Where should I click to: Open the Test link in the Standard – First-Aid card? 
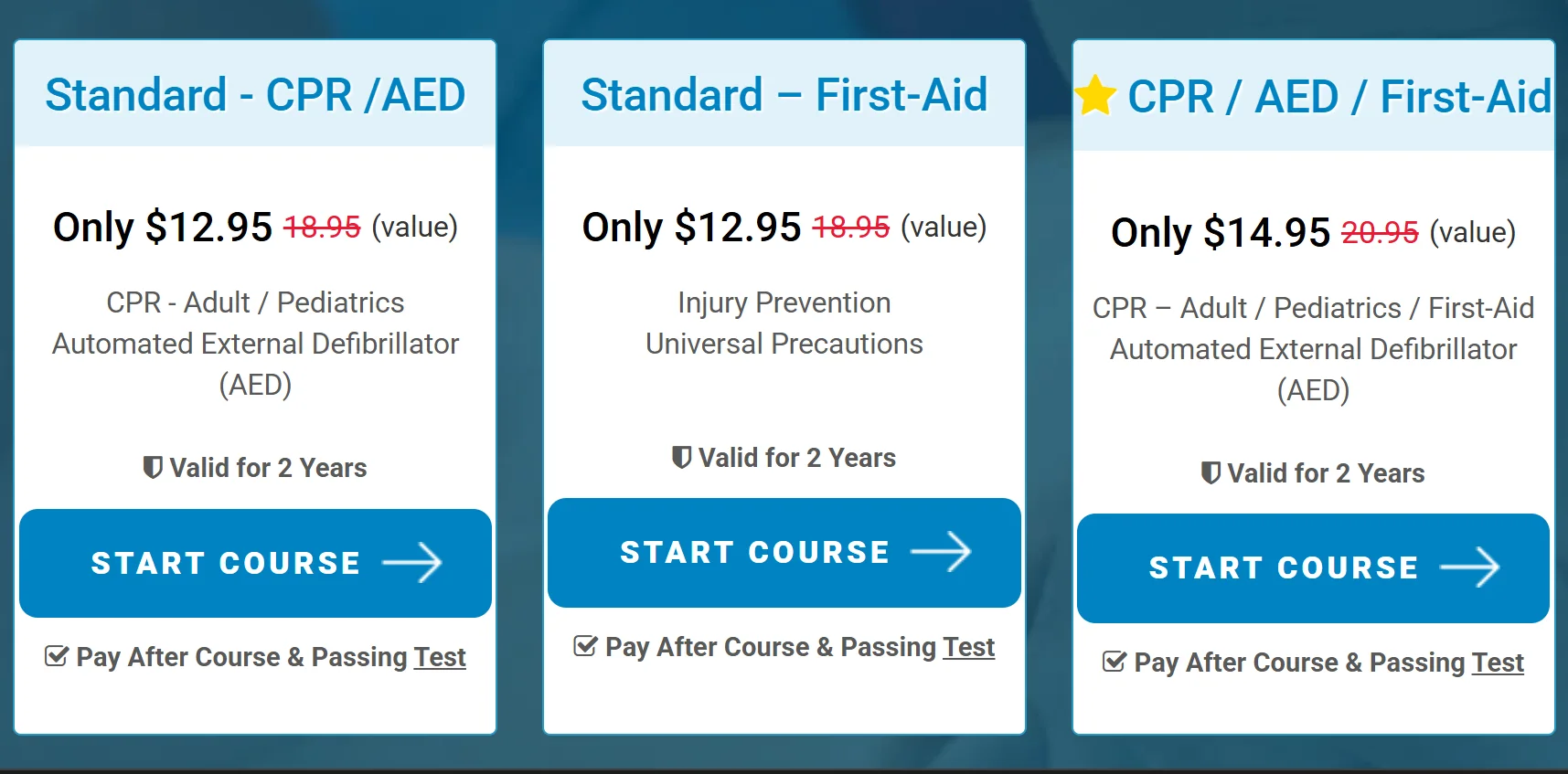[968, 647]
